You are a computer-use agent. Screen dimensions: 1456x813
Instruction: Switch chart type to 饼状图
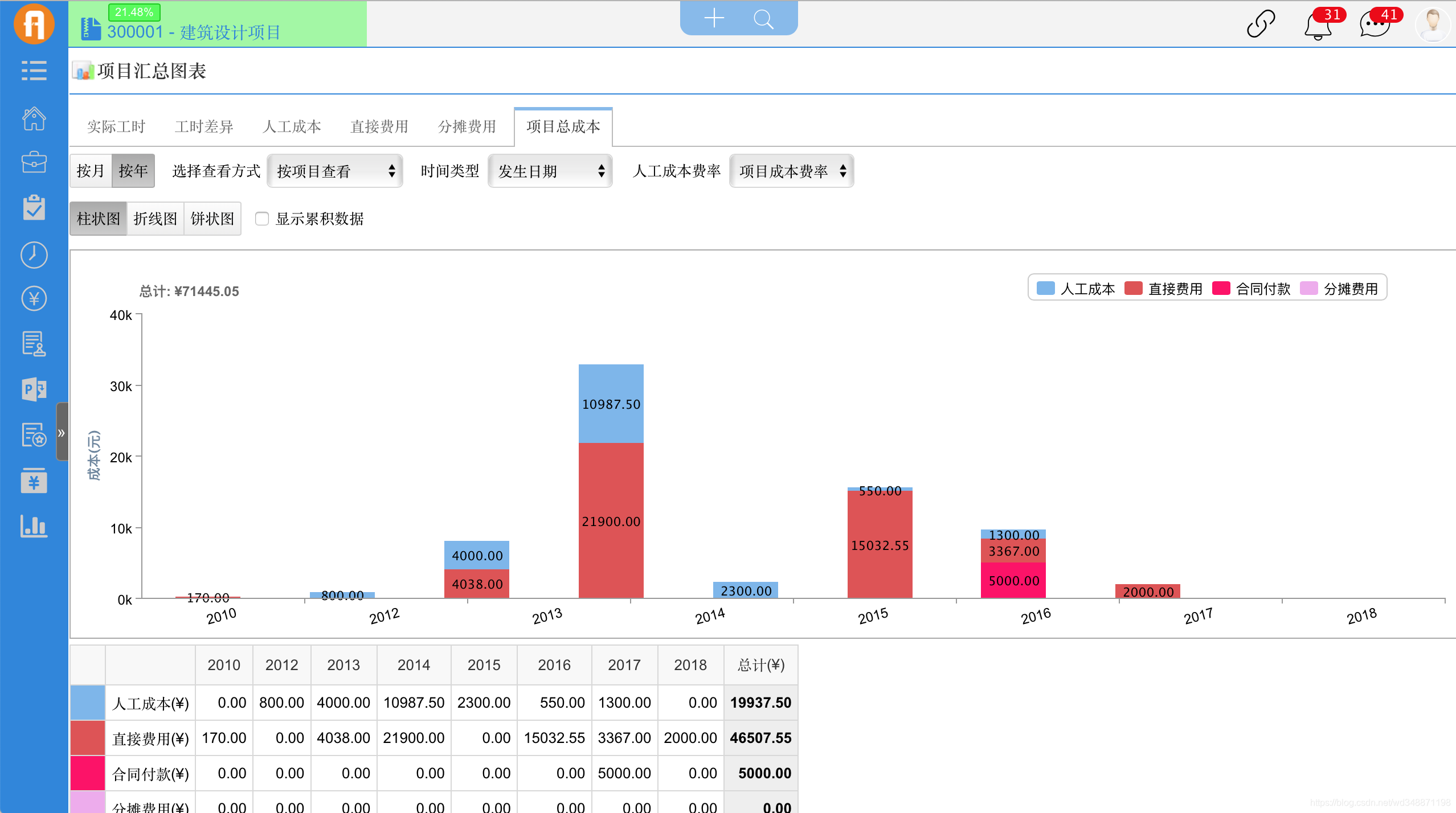(212, 219)
